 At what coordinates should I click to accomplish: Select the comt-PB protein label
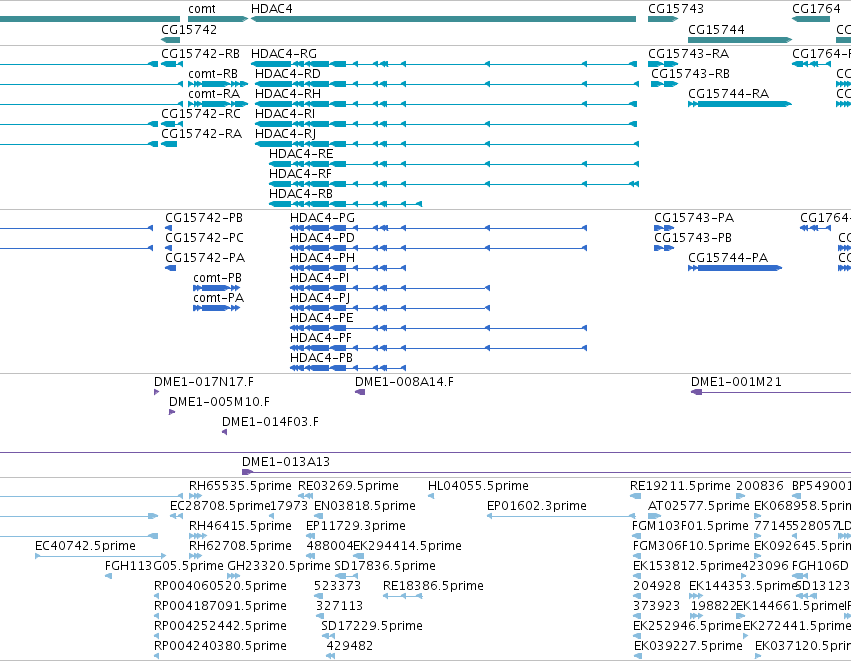218,278
